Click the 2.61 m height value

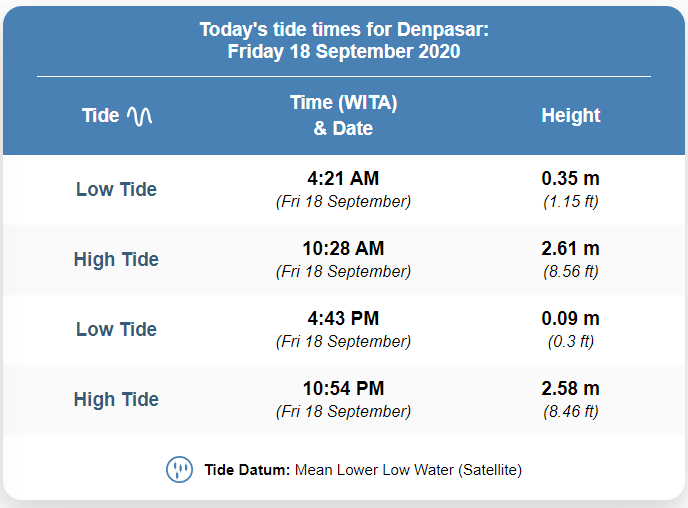tap(570, 248)
